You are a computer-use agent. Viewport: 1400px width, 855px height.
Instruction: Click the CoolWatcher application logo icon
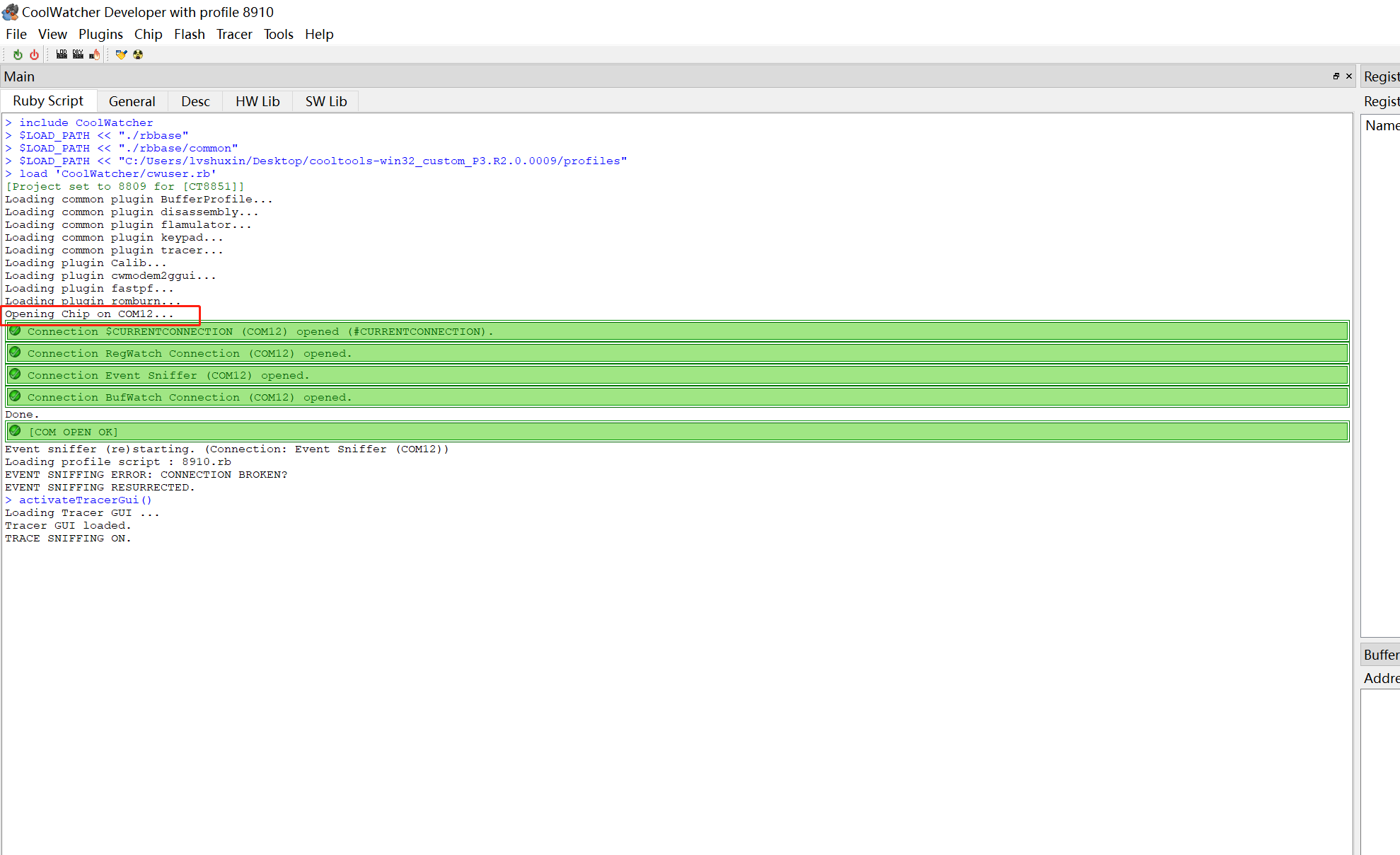click(10, 11)
